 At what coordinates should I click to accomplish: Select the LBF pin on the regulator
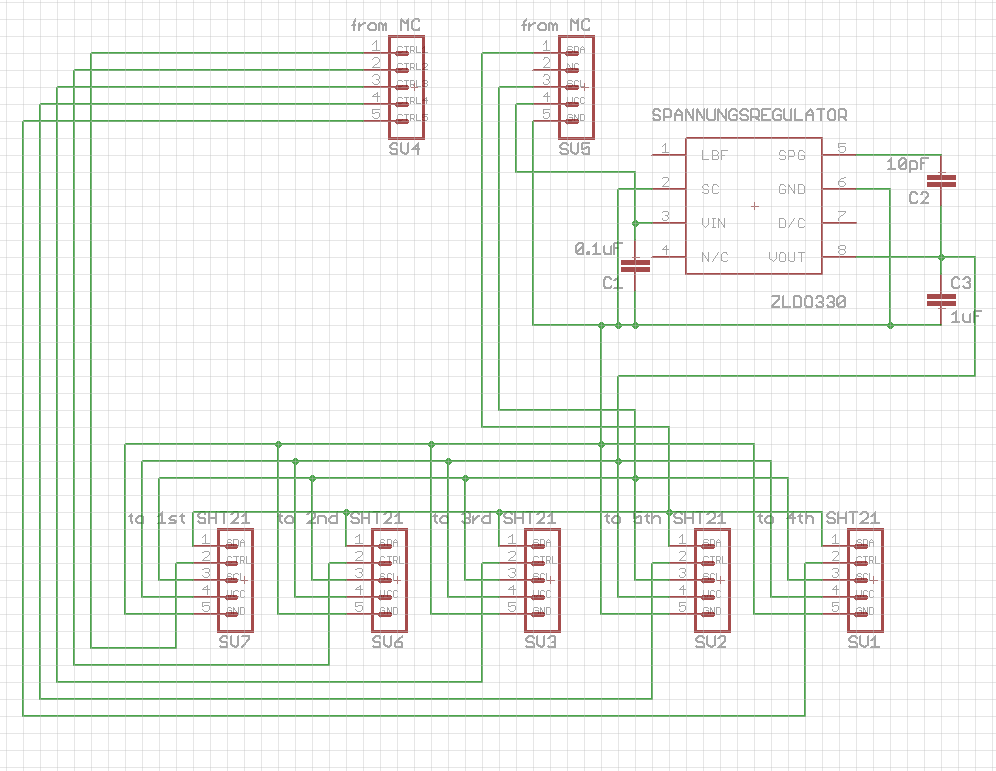coord(714,156)
